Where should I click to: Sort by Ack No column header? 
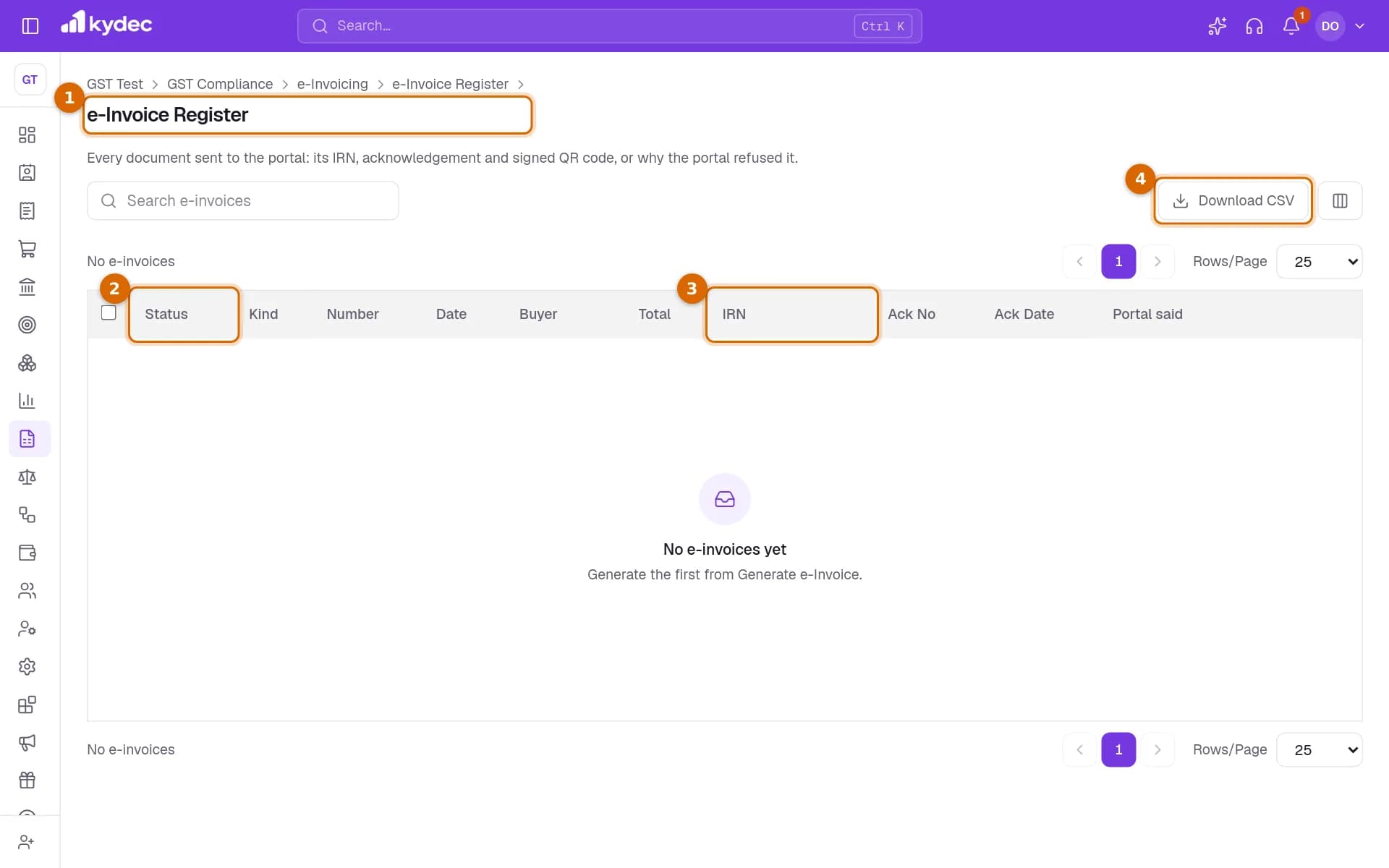pyautogui.click(x=911, y=314)
